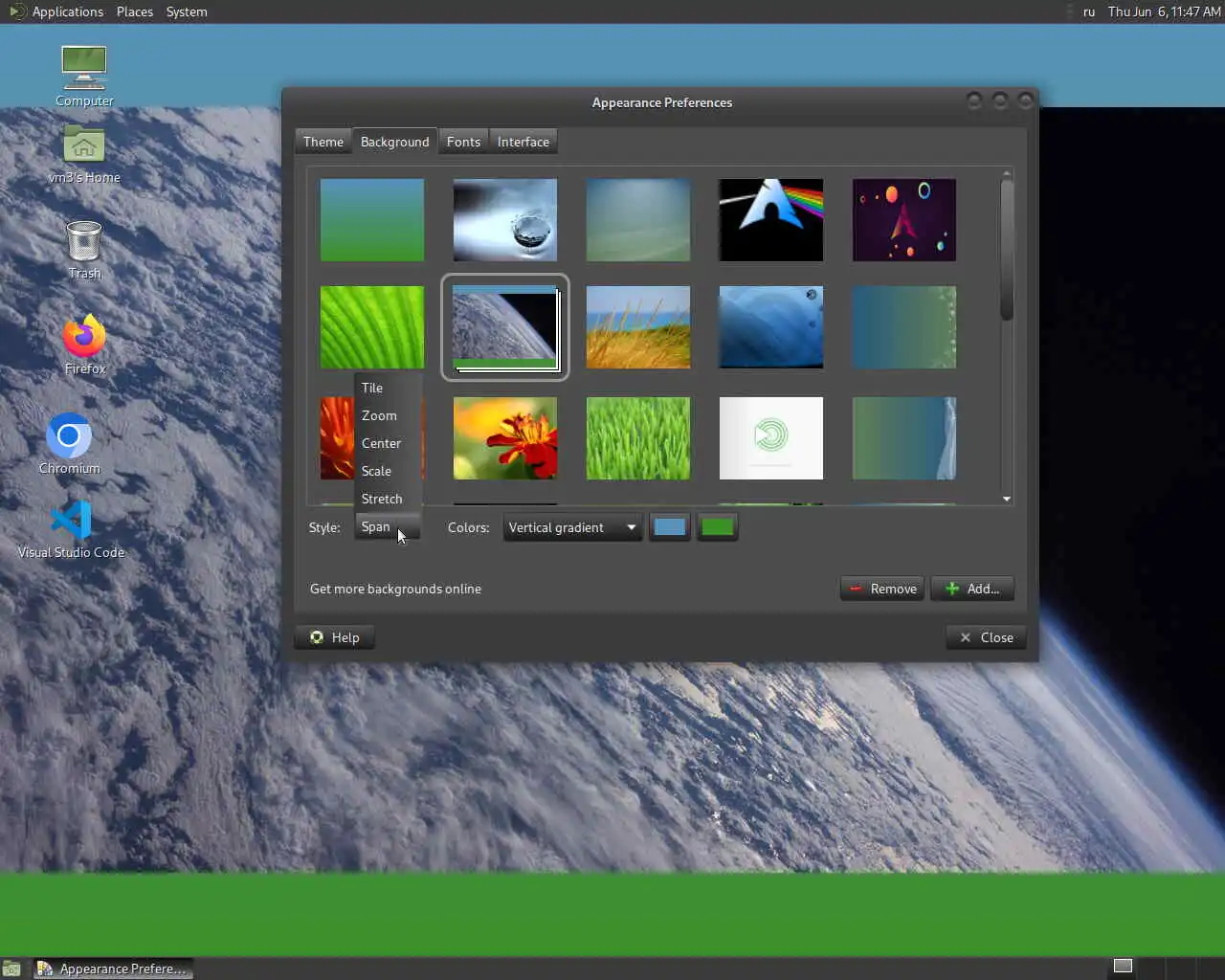Choose the Scale style option
The image size is (1225, 980).
pyautogui.click(x=388, y=471)
